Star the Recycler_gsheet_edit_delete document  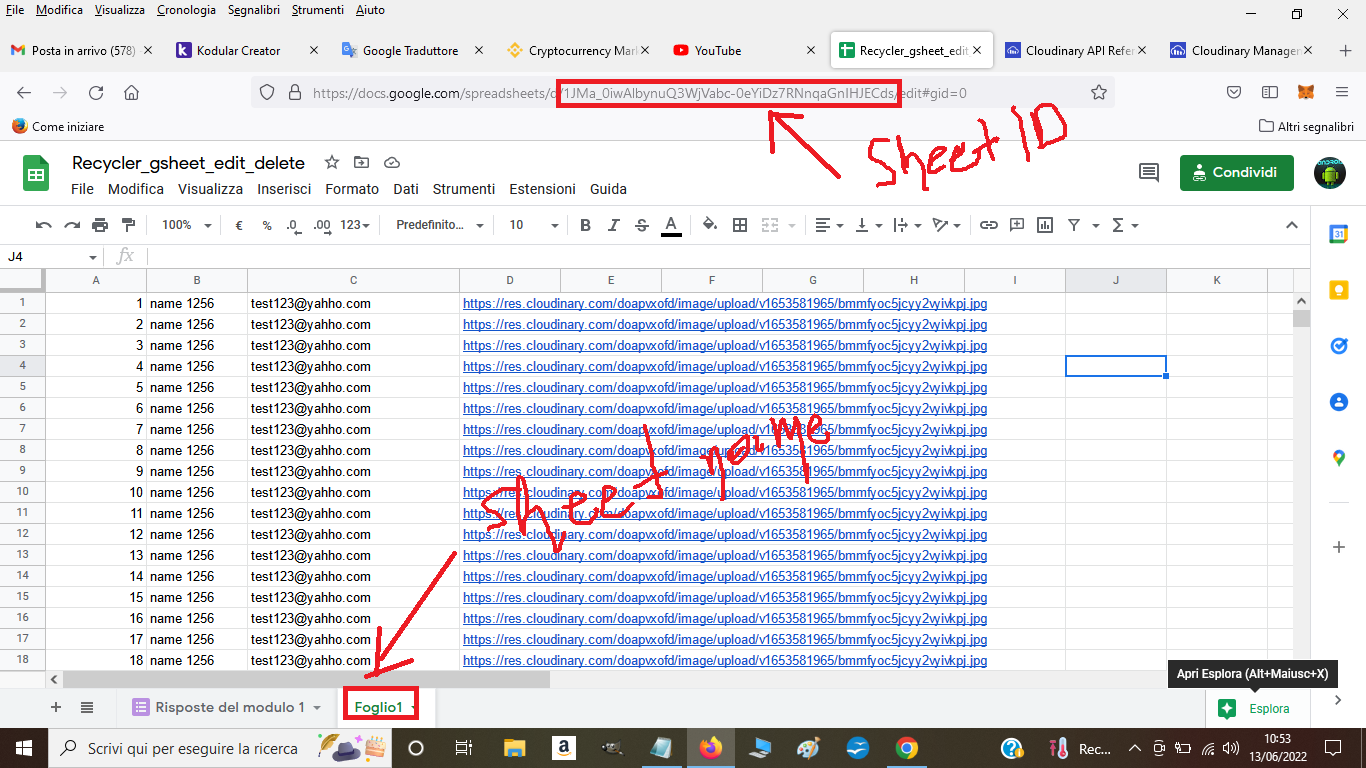332,163
